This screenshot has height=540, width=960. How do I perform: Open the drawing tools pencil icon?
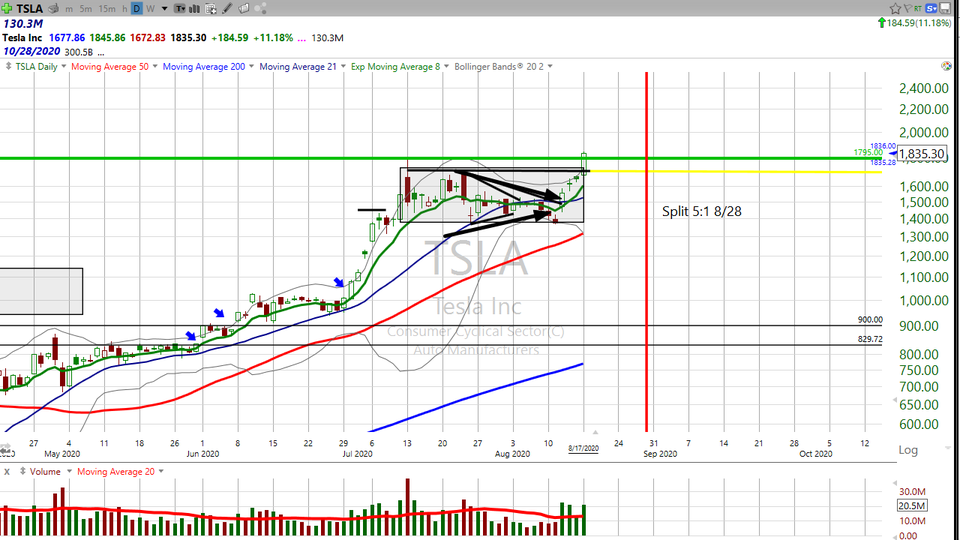(x=227, y=8)
